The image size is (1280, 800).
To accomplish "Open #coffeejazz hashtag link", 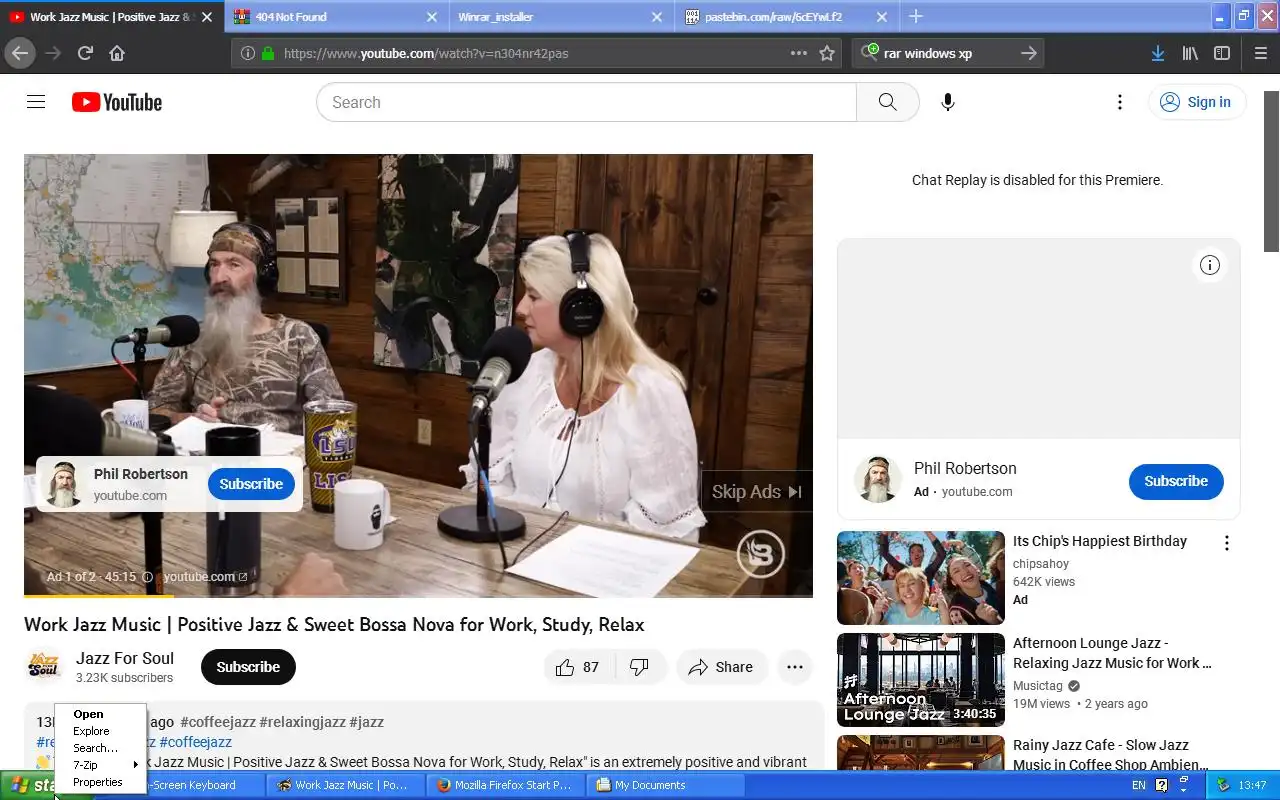I will (x=218, y=722).
